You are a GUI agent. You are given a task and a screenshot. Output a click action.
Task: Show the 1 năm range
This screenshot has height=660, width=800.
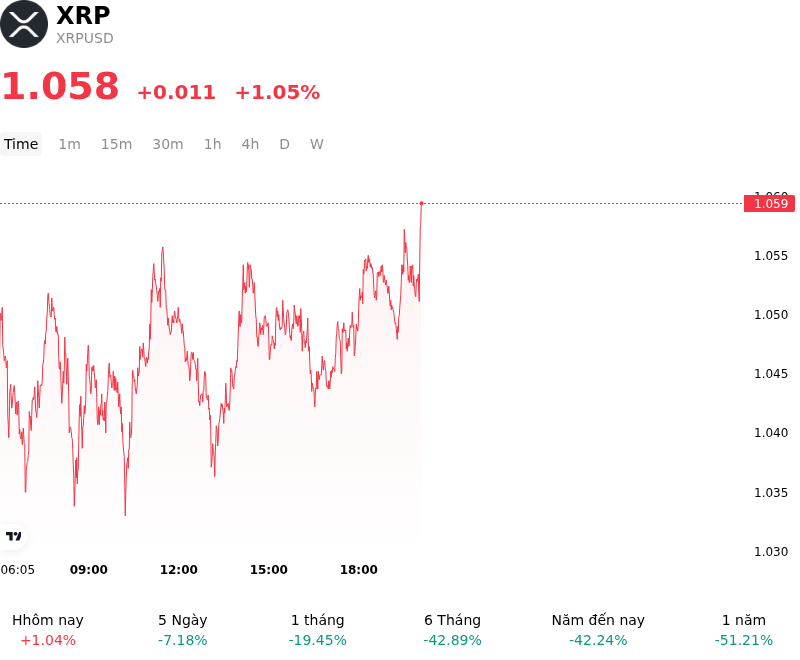[x=744, y=630]
